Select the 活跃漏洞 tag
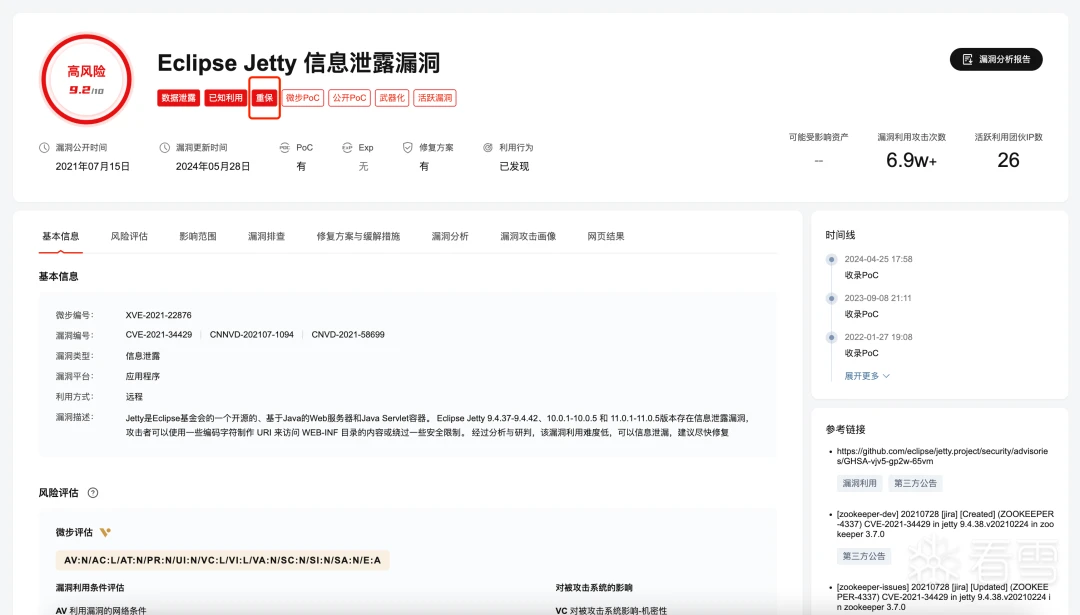Image resolution: width=1080 pixels, height=615 pixels. click(435, 98)
